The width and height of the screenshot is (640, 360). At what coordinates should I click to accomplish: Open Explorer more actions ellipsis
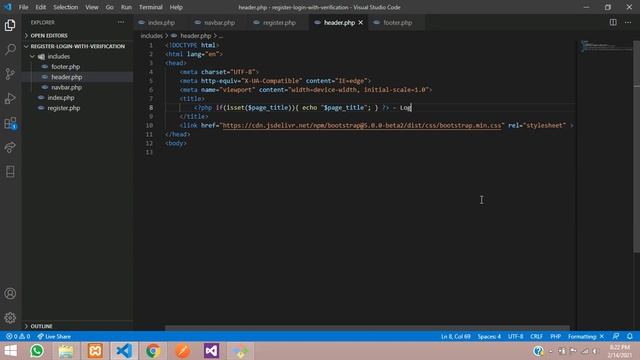[x=121, y=22]
